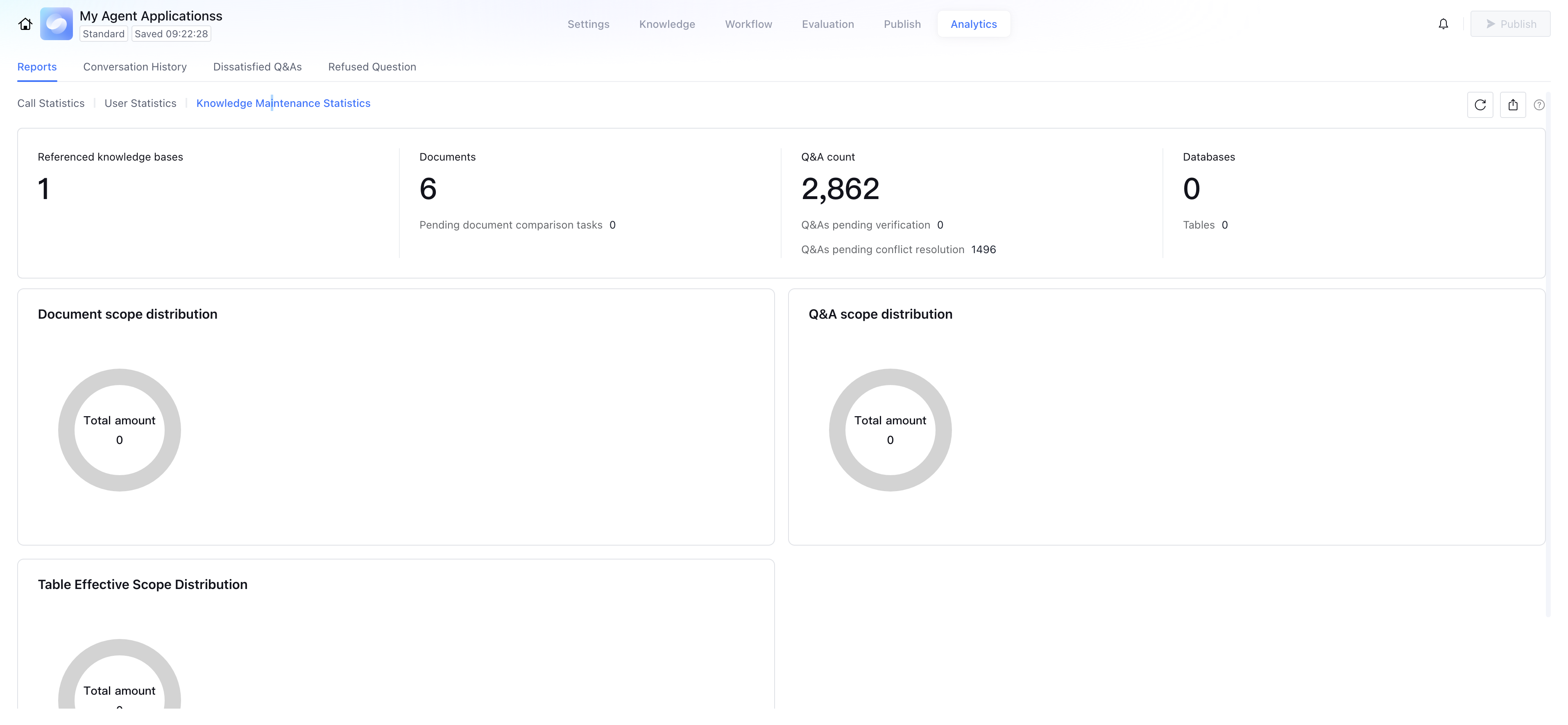Switch to the Knowledge tab

pyautogui.click(x=666, y=24)
